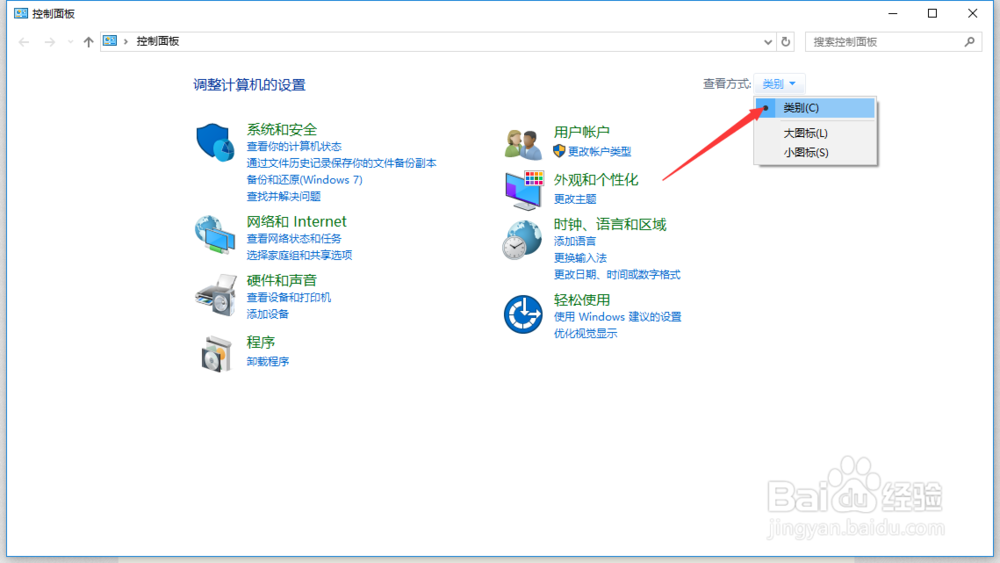Image resolution: width=1000 pixels, height=563 pixels.
Task: Open 网络和 Internet category link
Action: [x=297, y=221]
